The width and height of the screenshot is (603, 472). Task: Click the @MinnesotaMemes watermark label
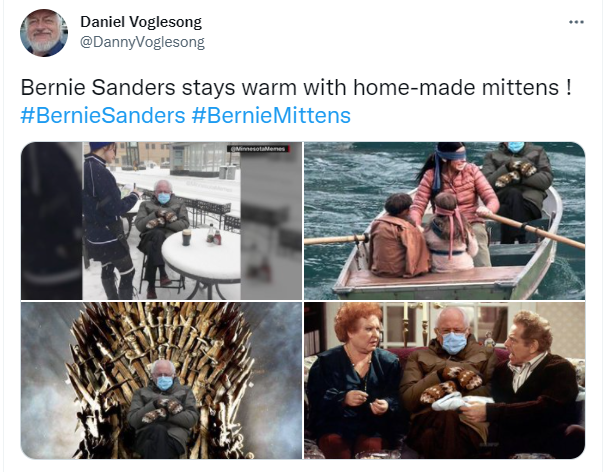pyautogui.click(x=257, y=149)
